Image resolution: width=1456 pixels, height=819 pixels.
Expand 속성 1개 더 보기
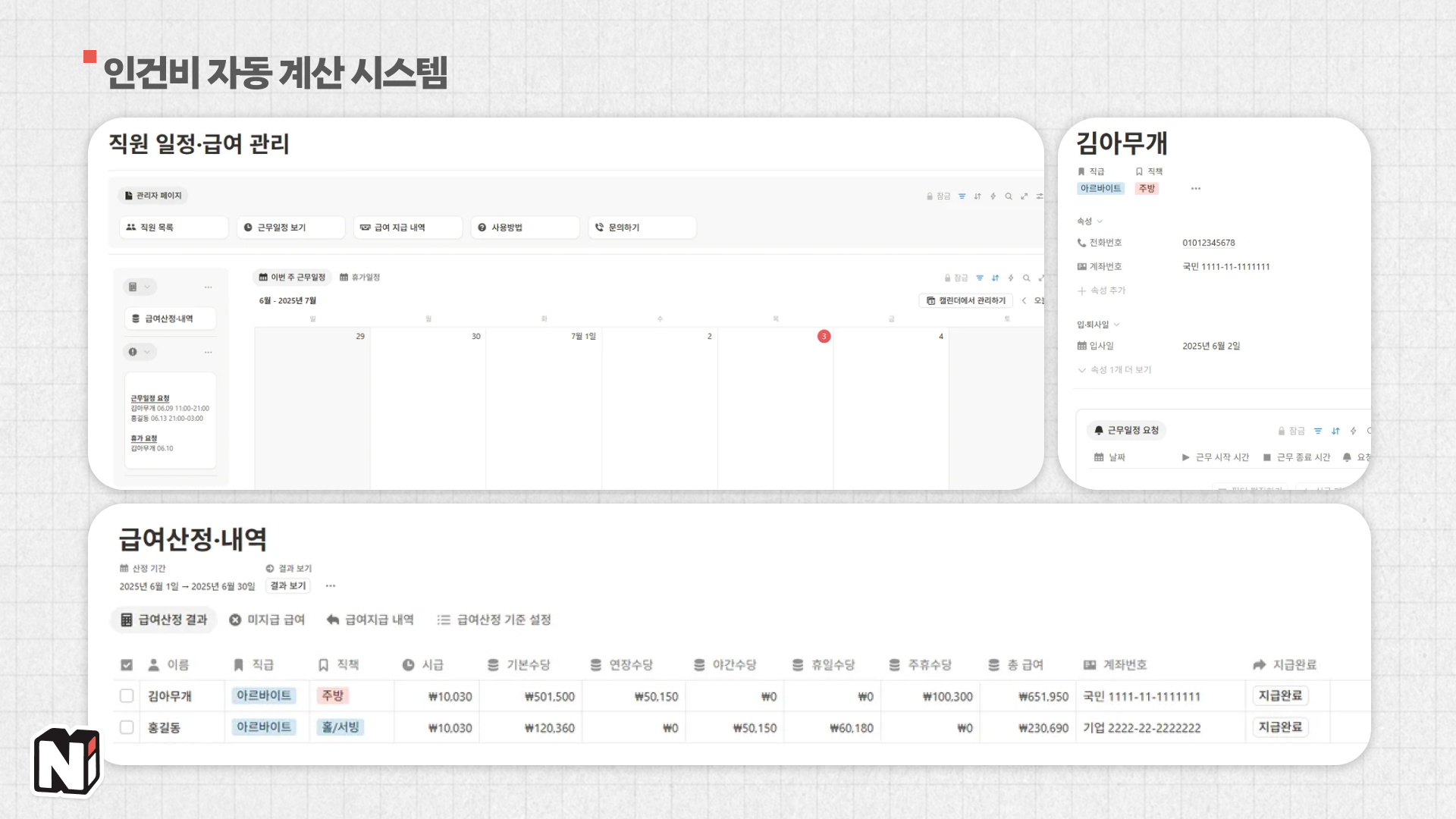pos(1115,370)
